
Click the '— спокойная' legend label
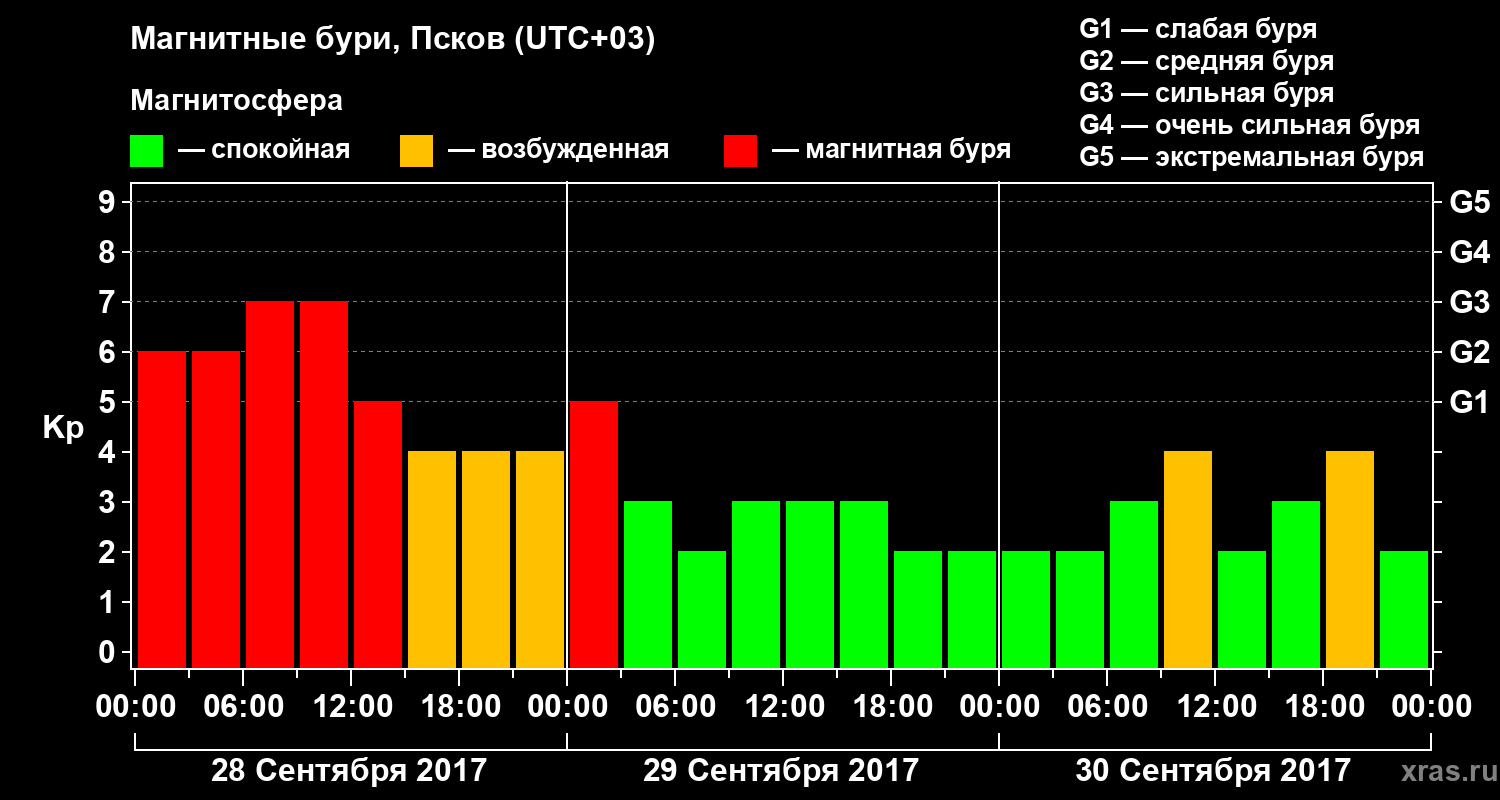point(264,151)
